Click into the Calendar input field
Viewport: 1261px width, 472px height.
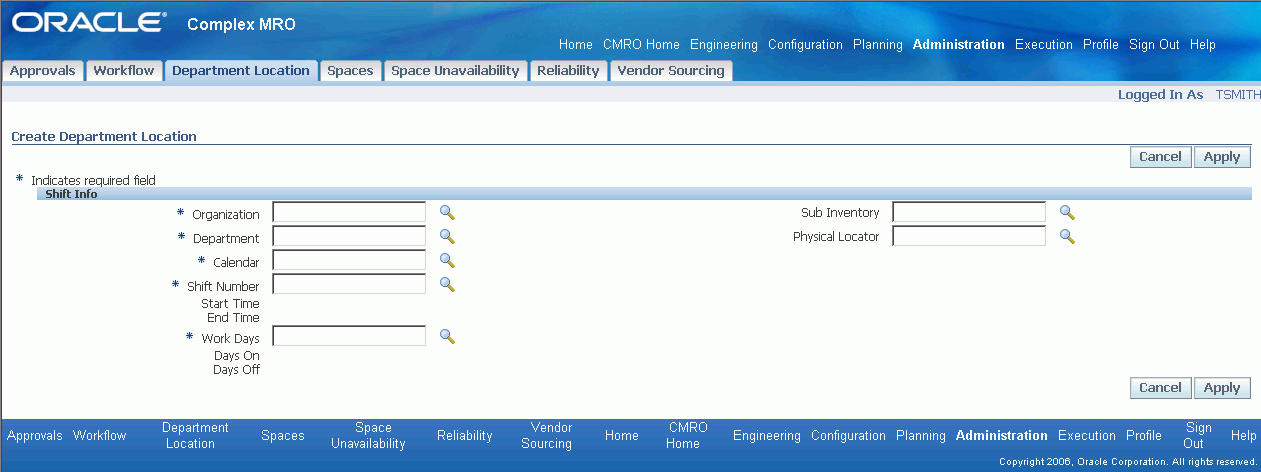point(349,260)
